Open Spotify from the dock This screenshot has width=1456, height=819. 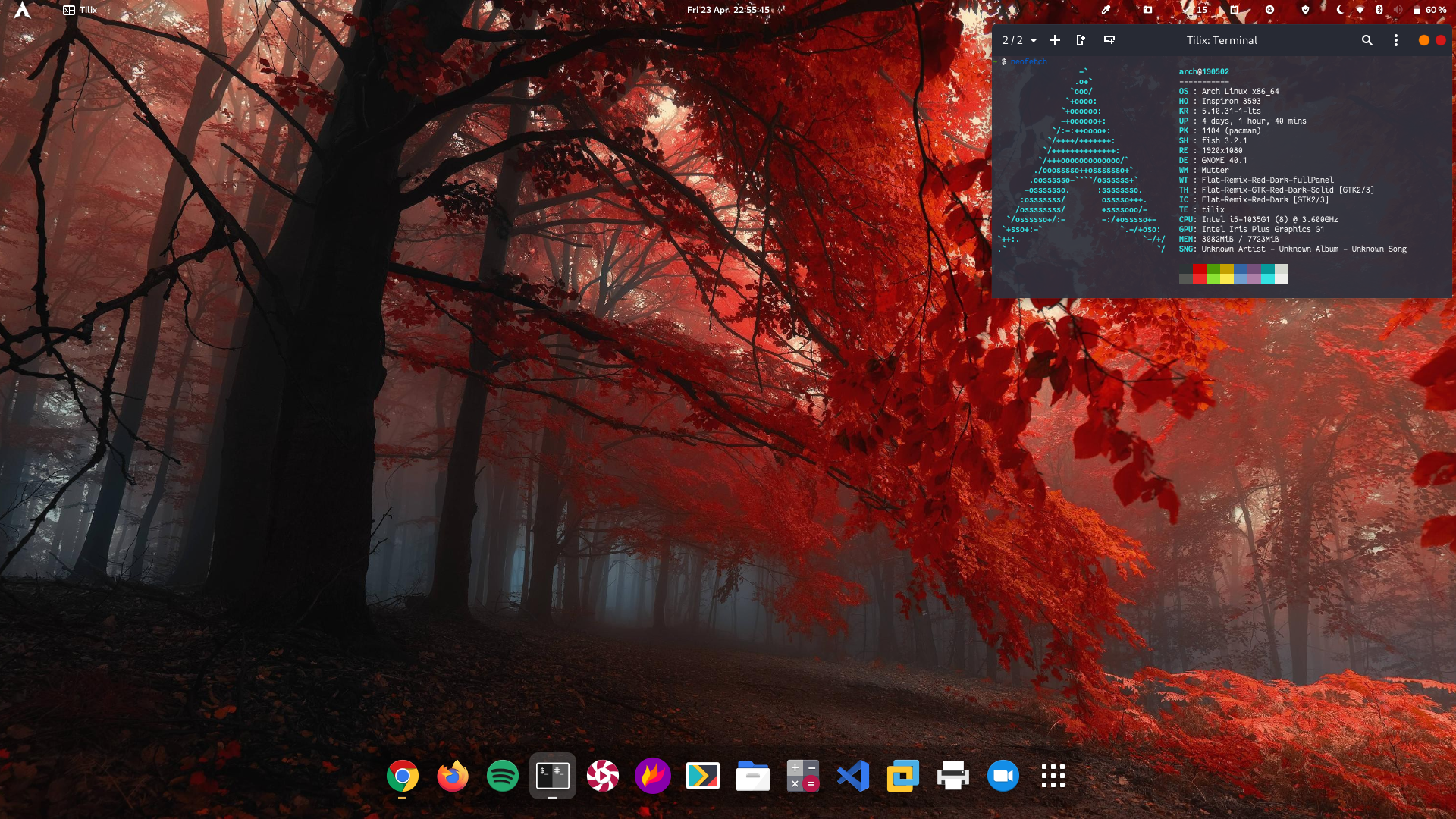(503, 776)
